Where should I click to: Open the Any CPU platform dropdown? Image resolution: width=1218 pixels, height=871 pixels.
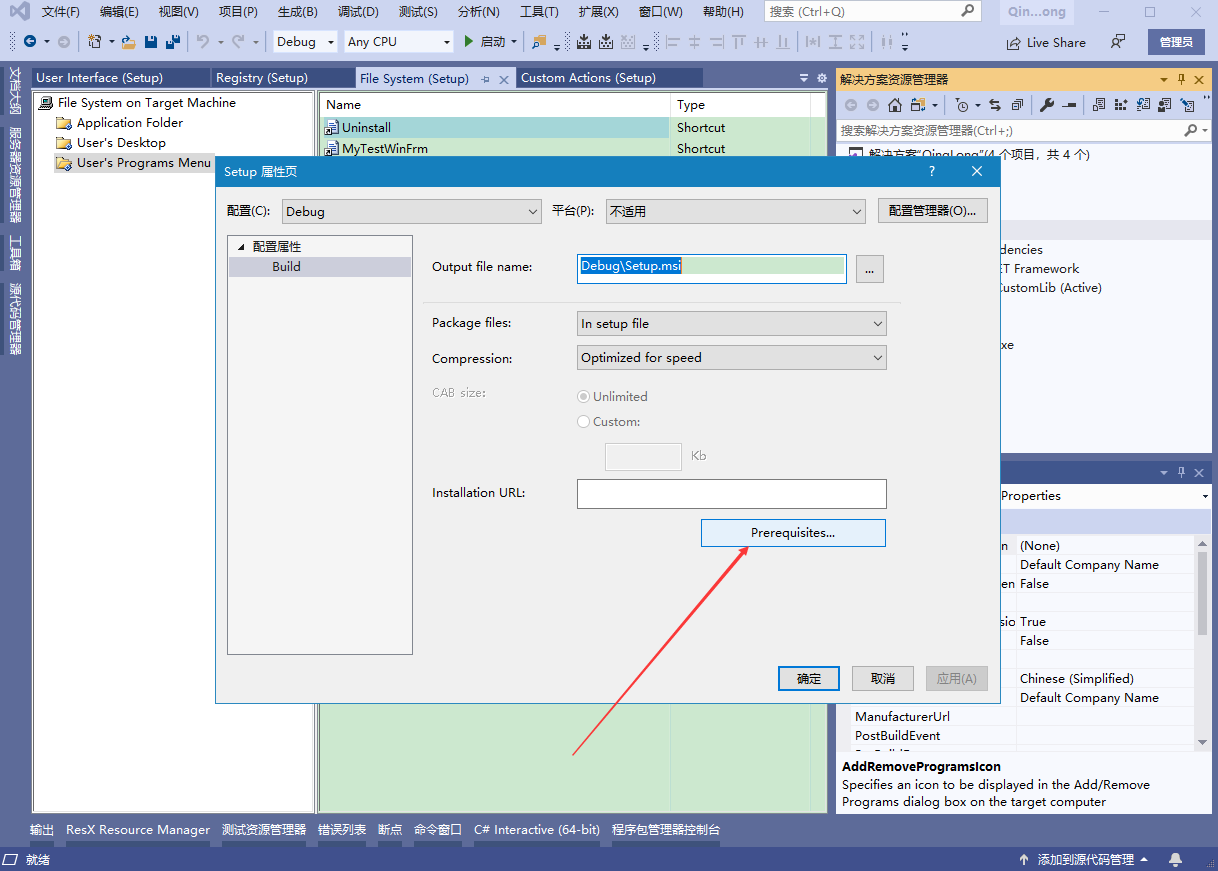(398, 42)
